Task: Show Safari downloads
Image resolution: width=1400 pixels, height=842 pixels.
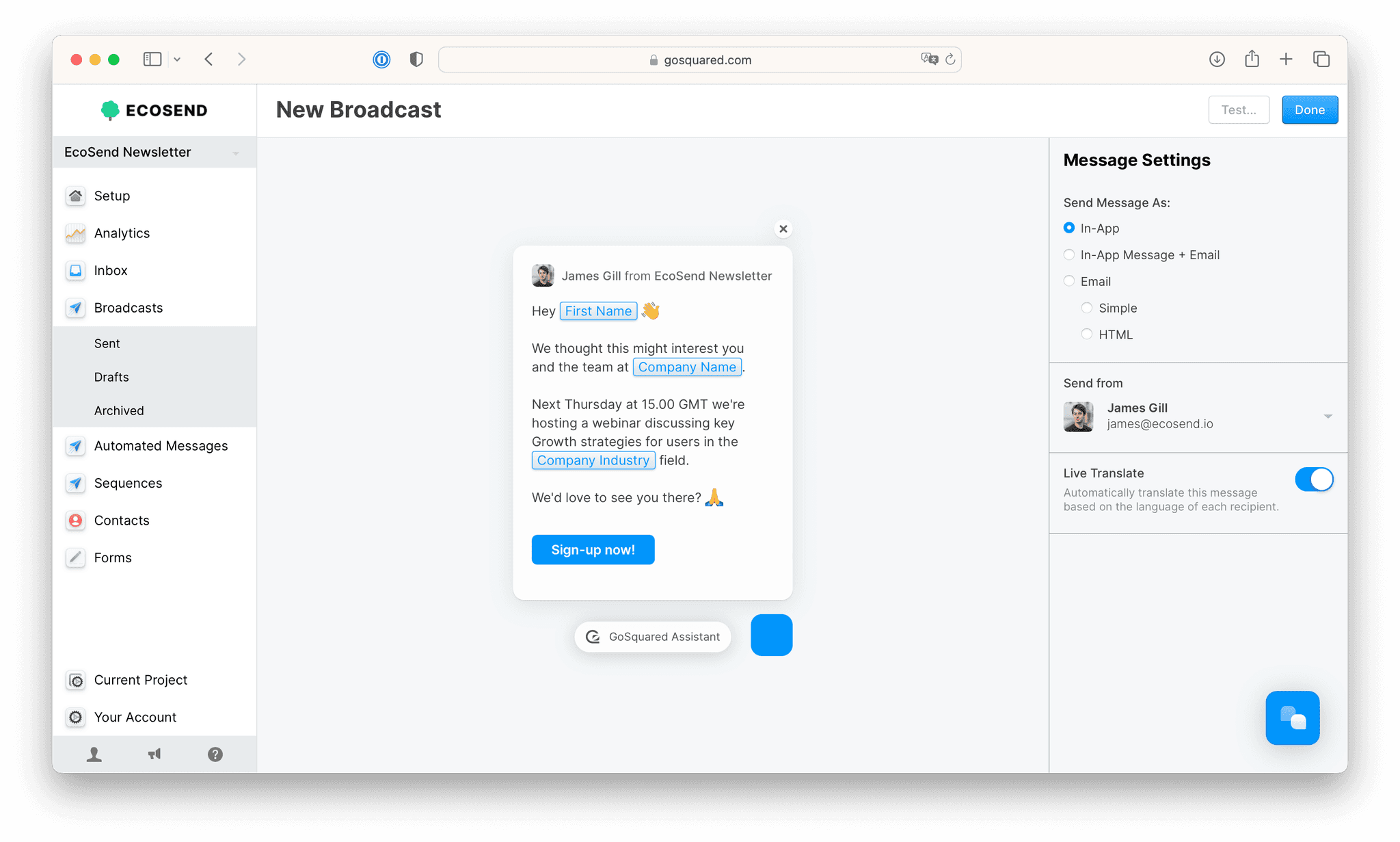Action: 1217,60
